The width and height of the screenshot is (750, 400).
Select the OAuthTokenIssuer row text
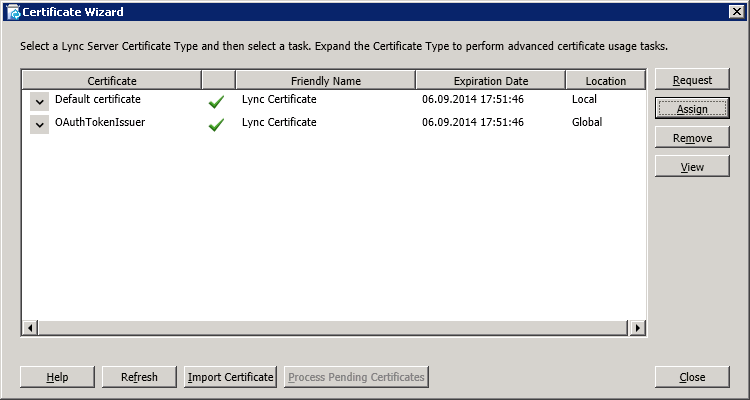pyautogui.click(x=100, y=122)
